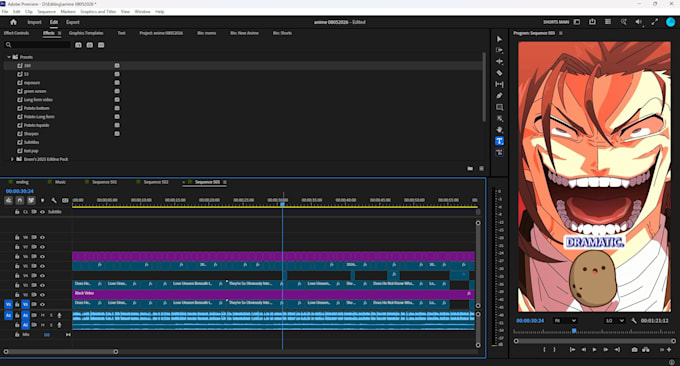The height and width of the screenshot is (366, 680).
Task: Toggle the lock on track V6
Action: (x=17, y=257)
